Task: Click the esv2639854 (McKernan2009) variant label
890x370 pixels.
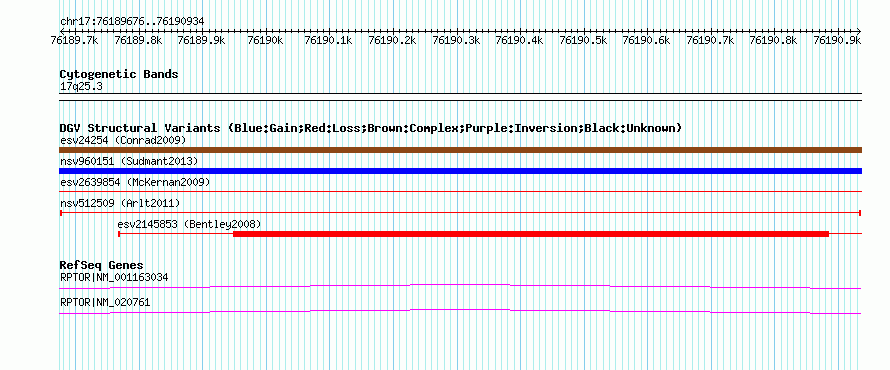Action: (x=135, y=182)
